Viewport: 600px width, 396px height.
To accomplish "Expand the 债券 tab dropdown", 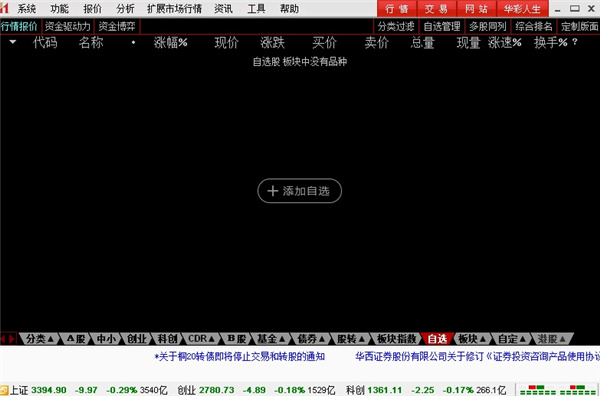I will (x=311, y=339).
